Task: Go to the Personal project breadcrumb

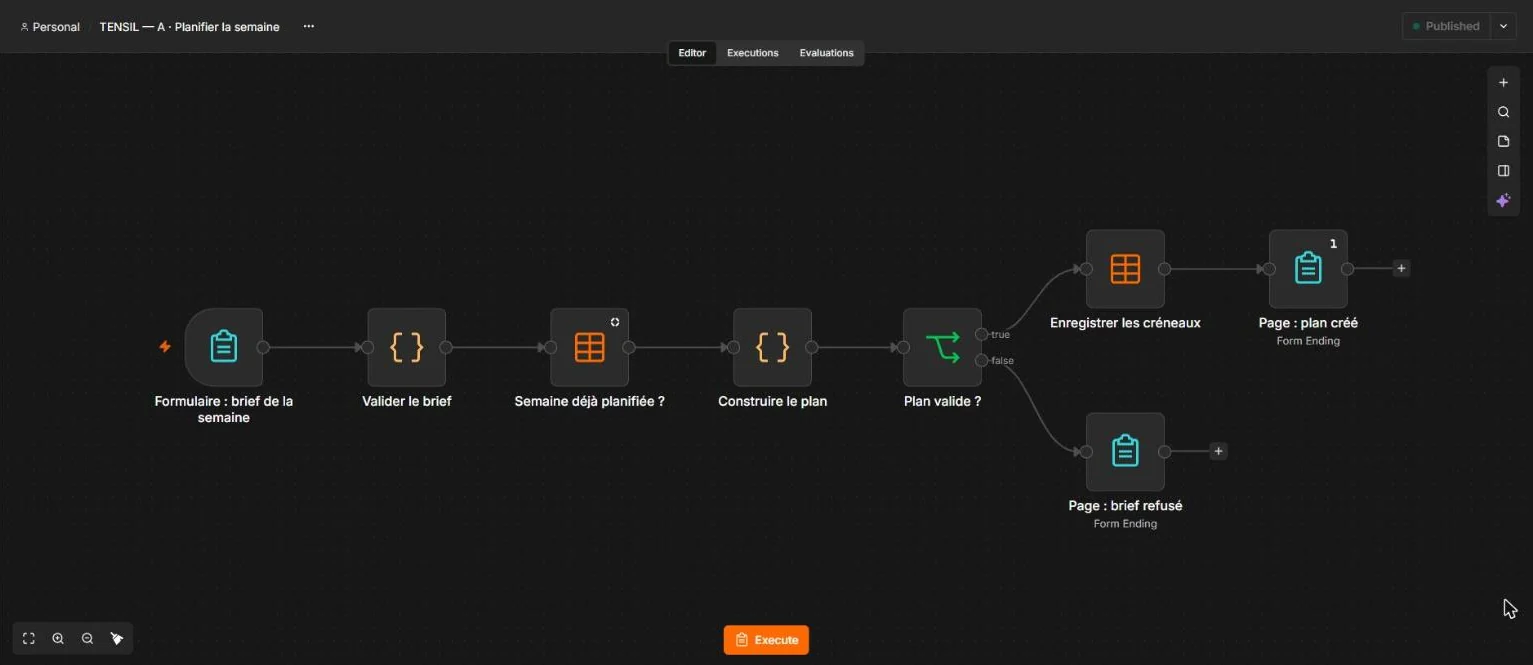Action: (x=50, y=27)
